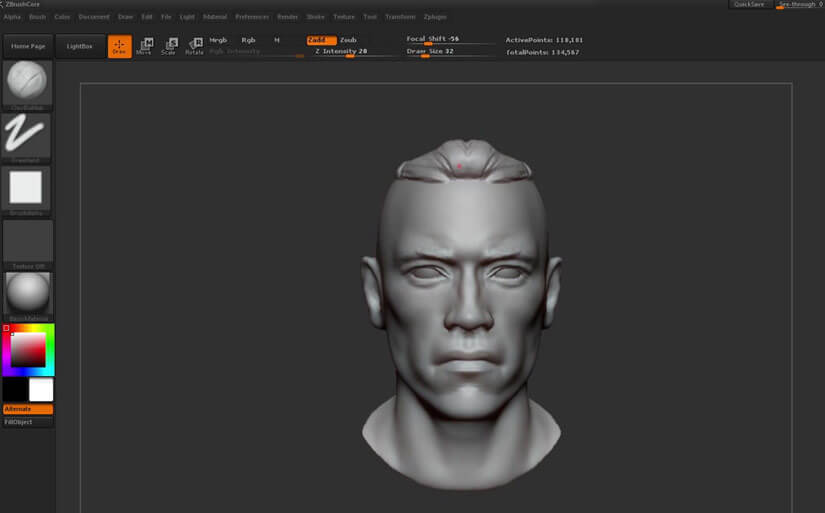825x513 pixels.
Task: Open the Transform menu
Action: [400, 17]
